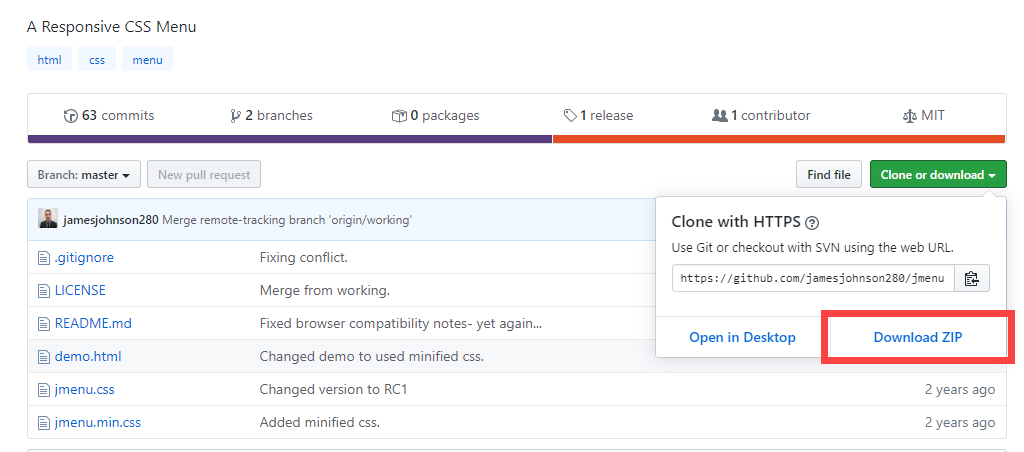Open the .gitignore file
This screenshot has width=1024, height=452.
84,257
